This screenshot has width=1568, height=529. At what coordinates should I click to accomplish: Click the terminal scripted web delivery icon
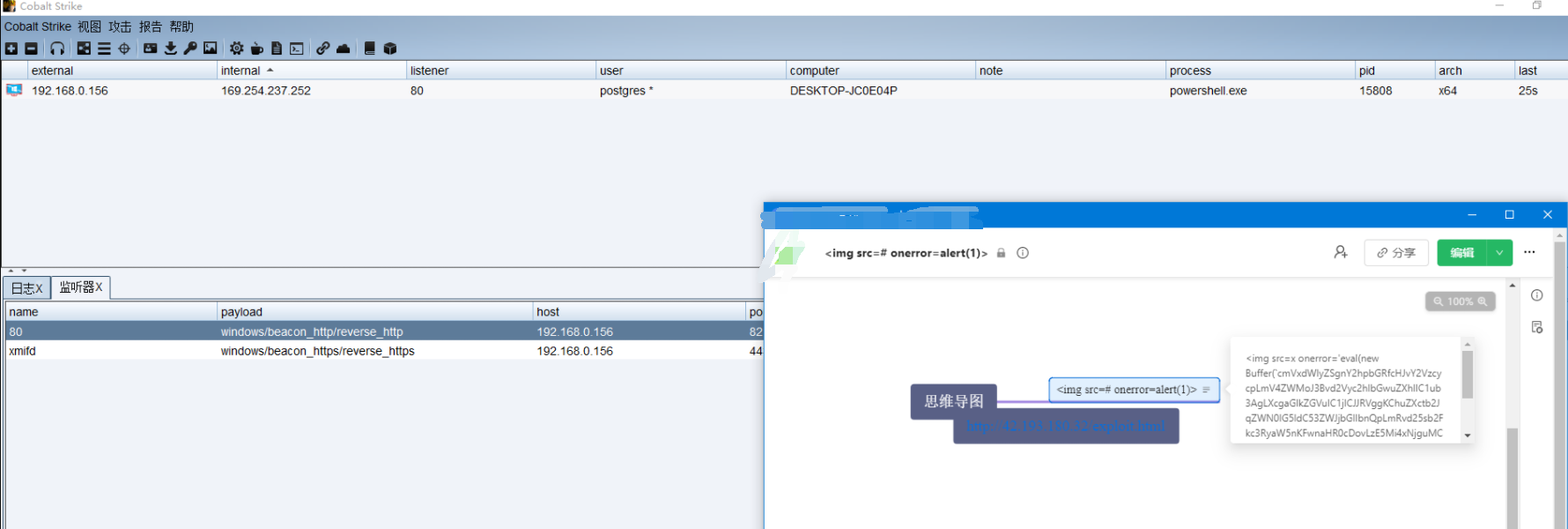pos(297,48)
